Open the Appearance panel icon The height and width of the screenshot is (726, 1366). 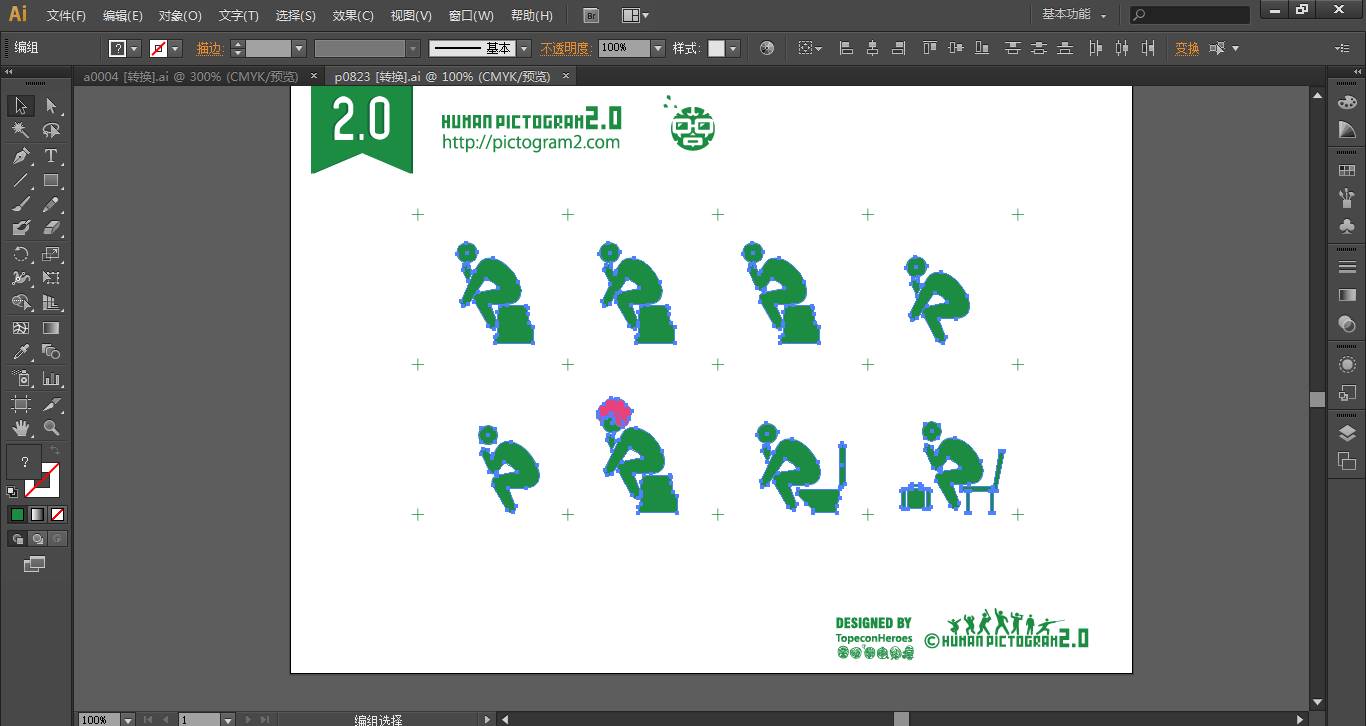(x=1347, y=365)
